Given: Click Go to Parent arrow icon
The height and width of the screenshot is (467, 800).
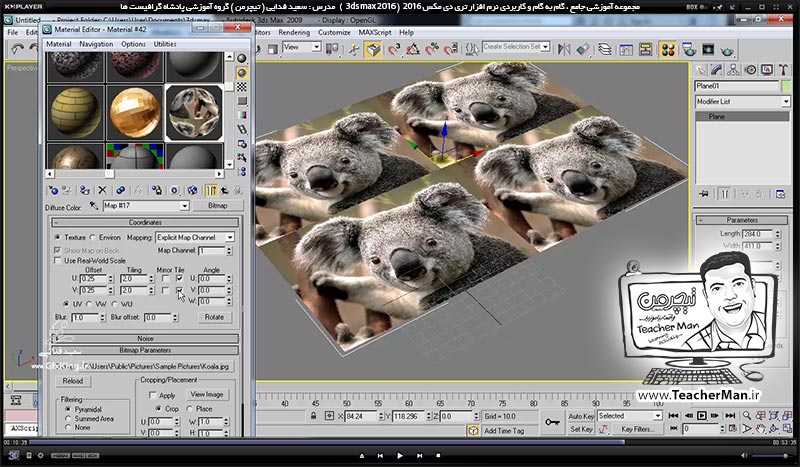Looking at the screenshot, I should pyautogui.click(x=224, y=190).
